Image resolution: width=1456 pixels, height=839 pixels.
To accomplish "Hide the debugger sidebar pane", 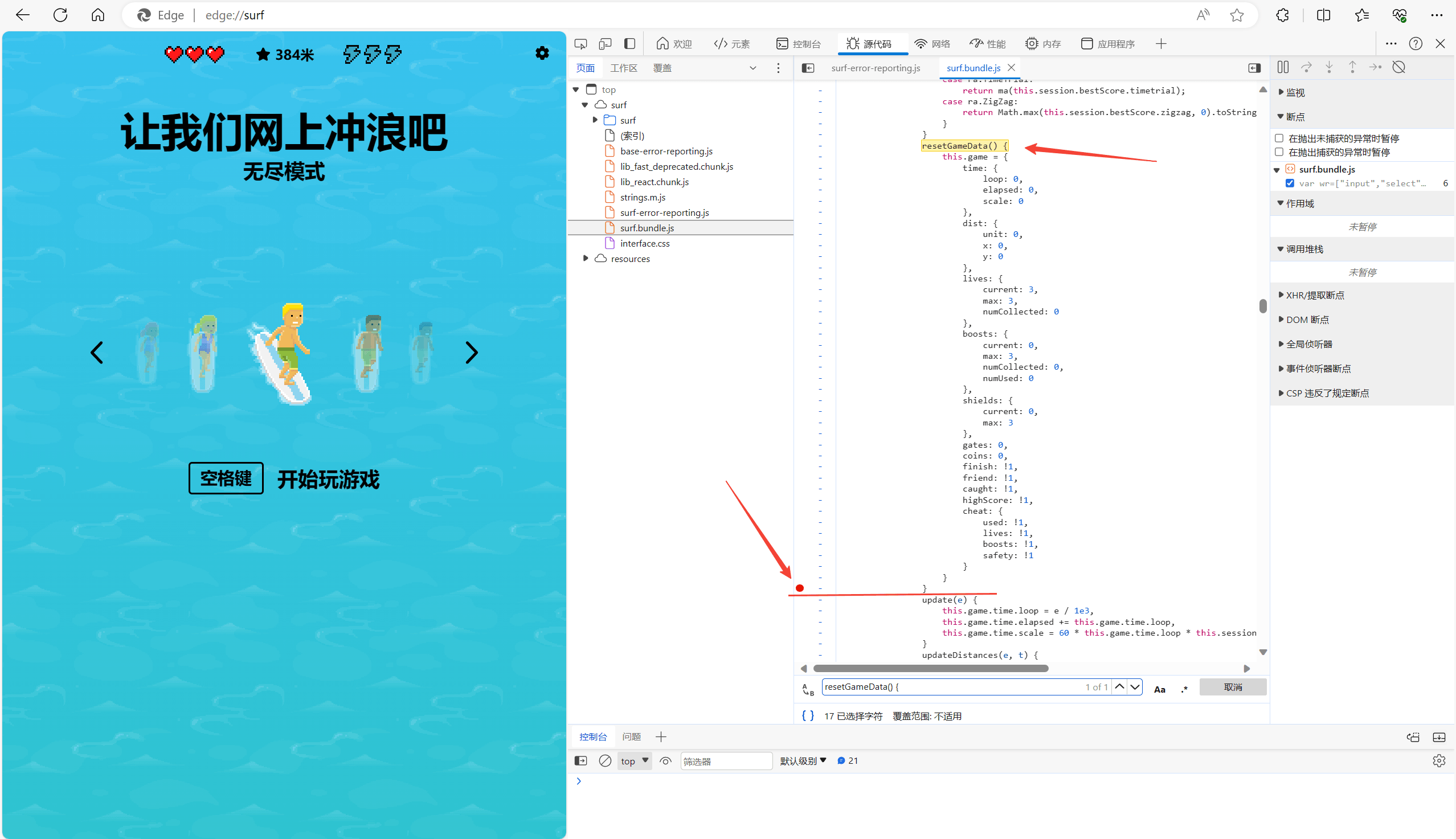I will [1254, 68].
